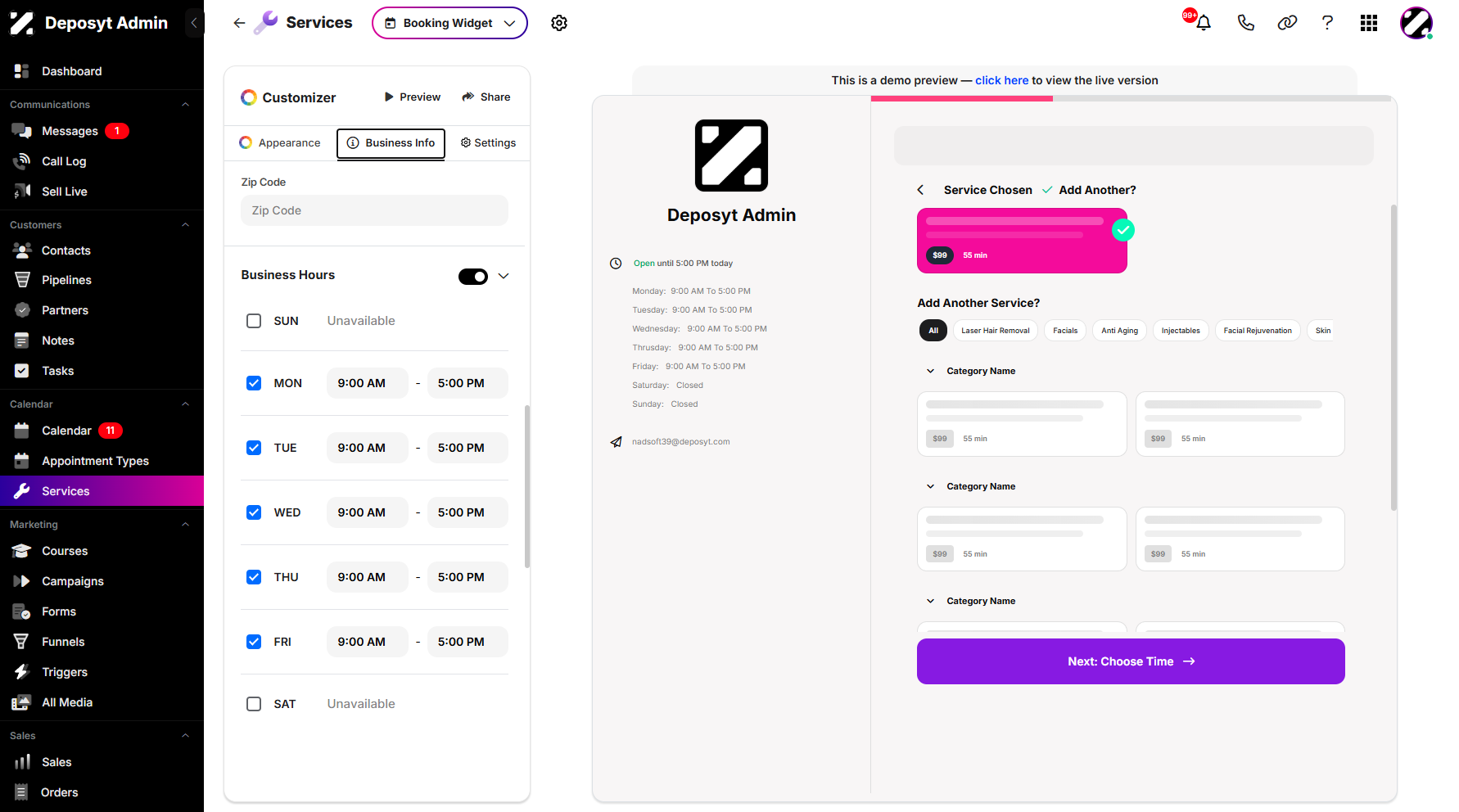
Task: Open the settings gear beside Booking Widget
Action: [559, 23]
